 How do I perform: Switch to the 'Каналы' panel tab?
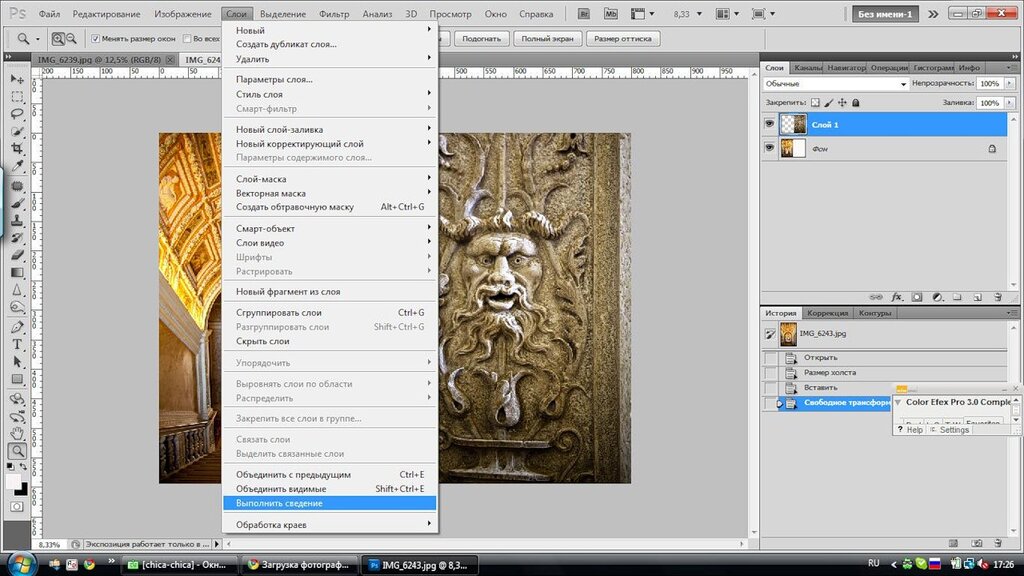808,68
